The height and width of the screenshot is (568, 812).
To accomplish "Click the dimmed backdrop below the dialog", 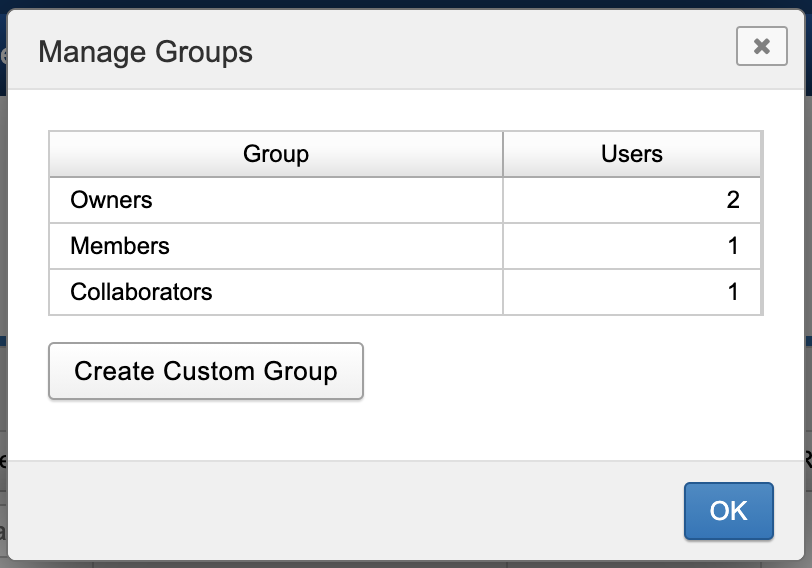I will tap(400, 564).
